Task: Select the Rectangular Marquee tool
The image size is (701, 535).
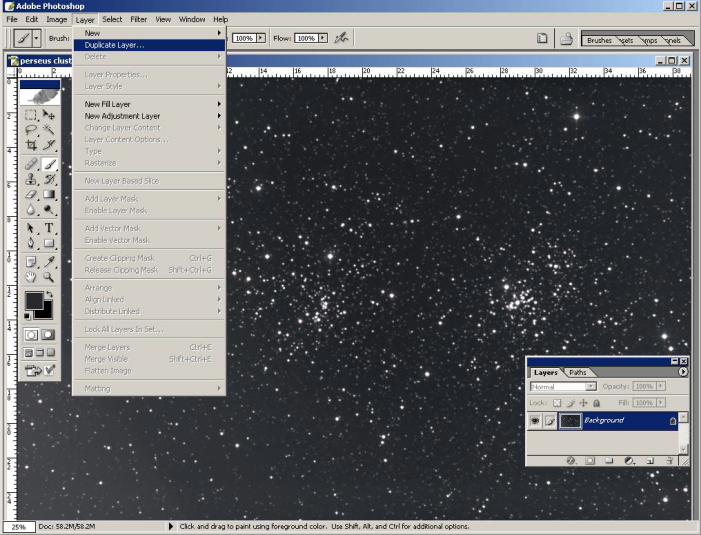Action: click(31, 116)
